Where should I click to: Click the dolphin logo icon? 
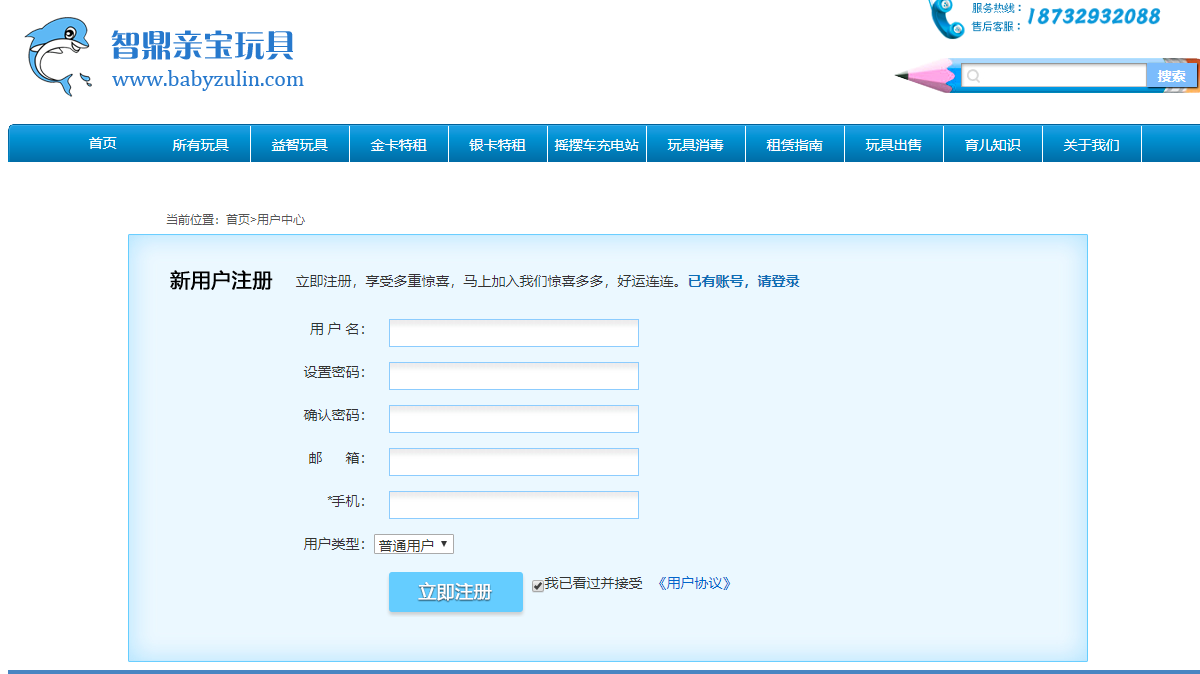click(x=58, y=57)
